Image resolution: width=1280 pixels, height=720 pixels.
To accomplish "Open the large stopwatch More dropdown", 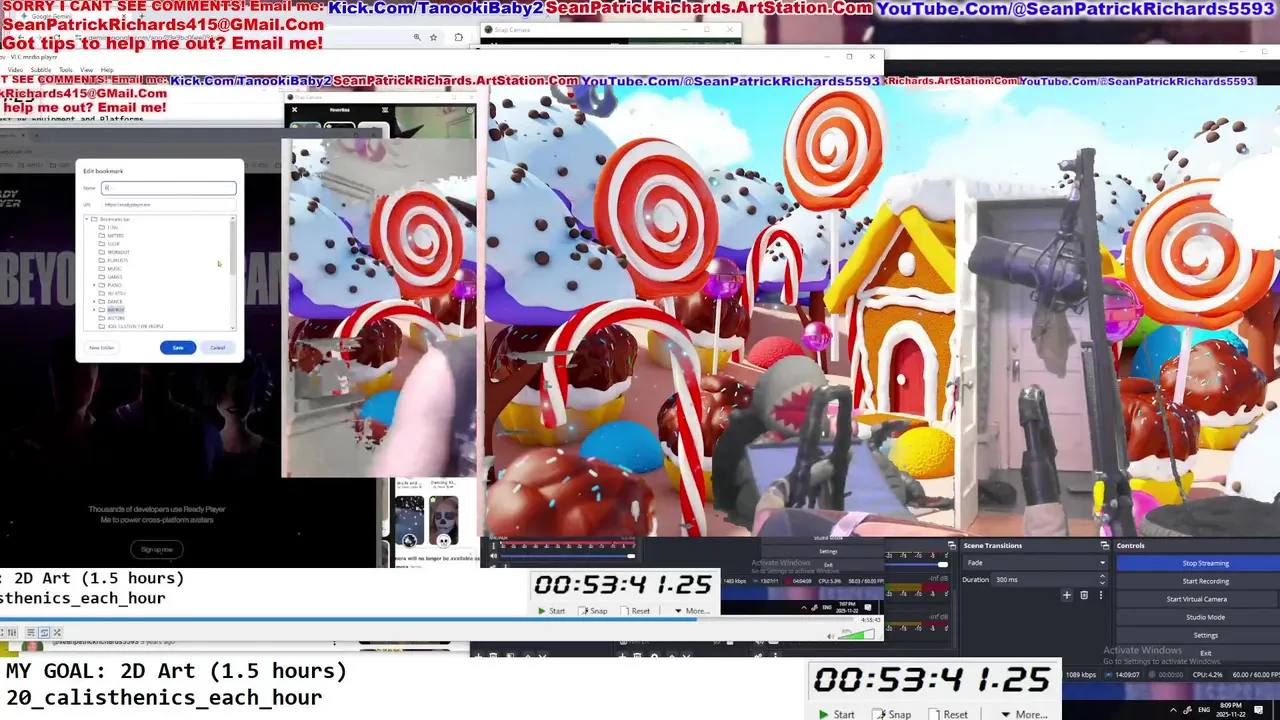I will [1024, 714].
